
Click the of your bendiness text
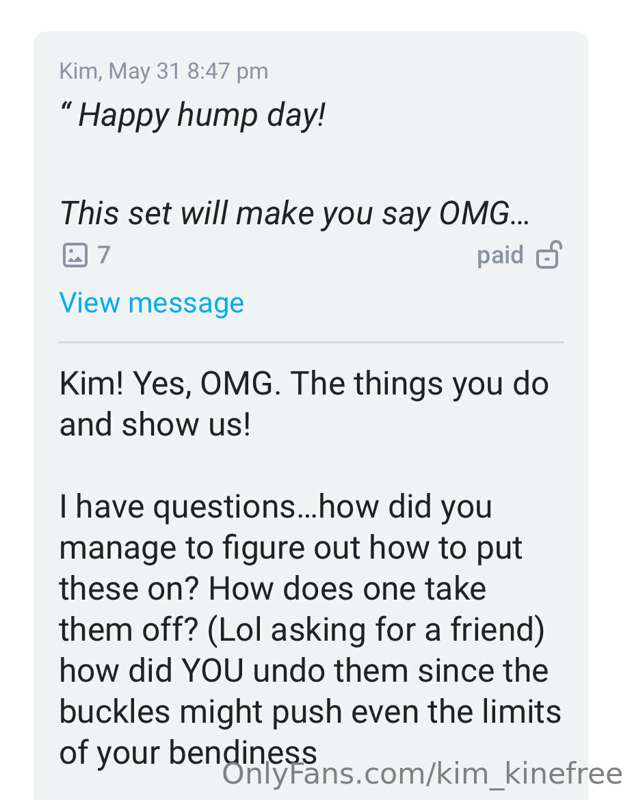click(188, 753)
